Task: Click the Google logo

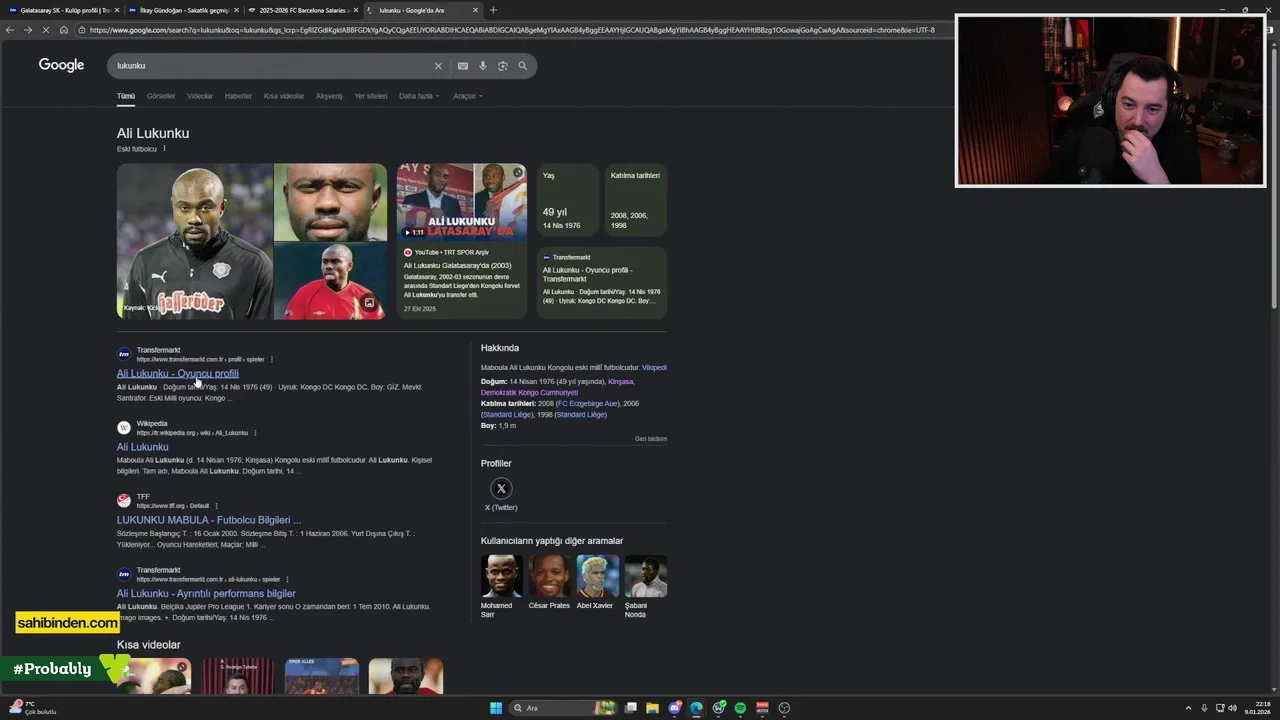Action: coord(61,65)
